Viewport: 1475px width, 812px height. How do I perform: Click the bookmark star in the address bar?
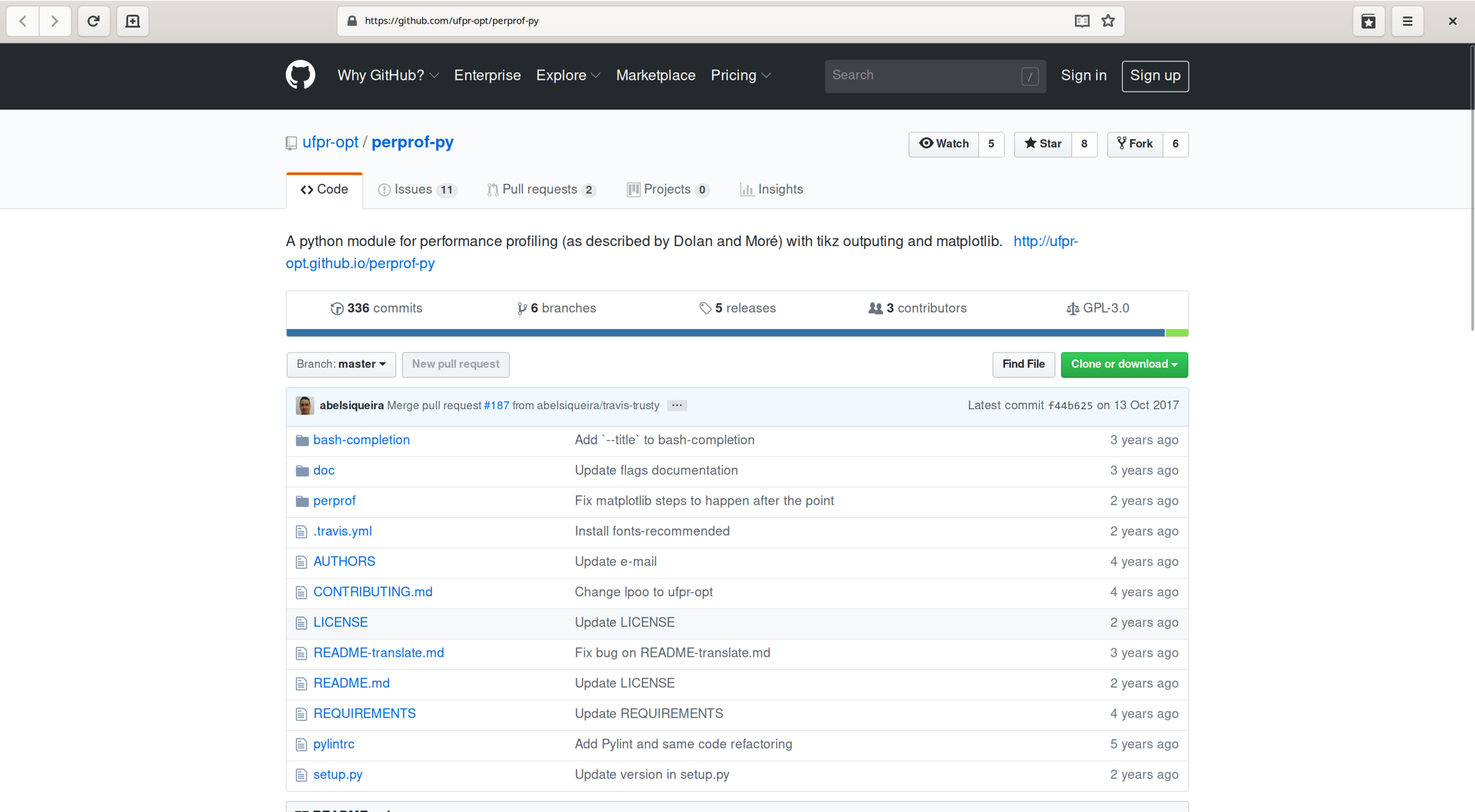1108,21
